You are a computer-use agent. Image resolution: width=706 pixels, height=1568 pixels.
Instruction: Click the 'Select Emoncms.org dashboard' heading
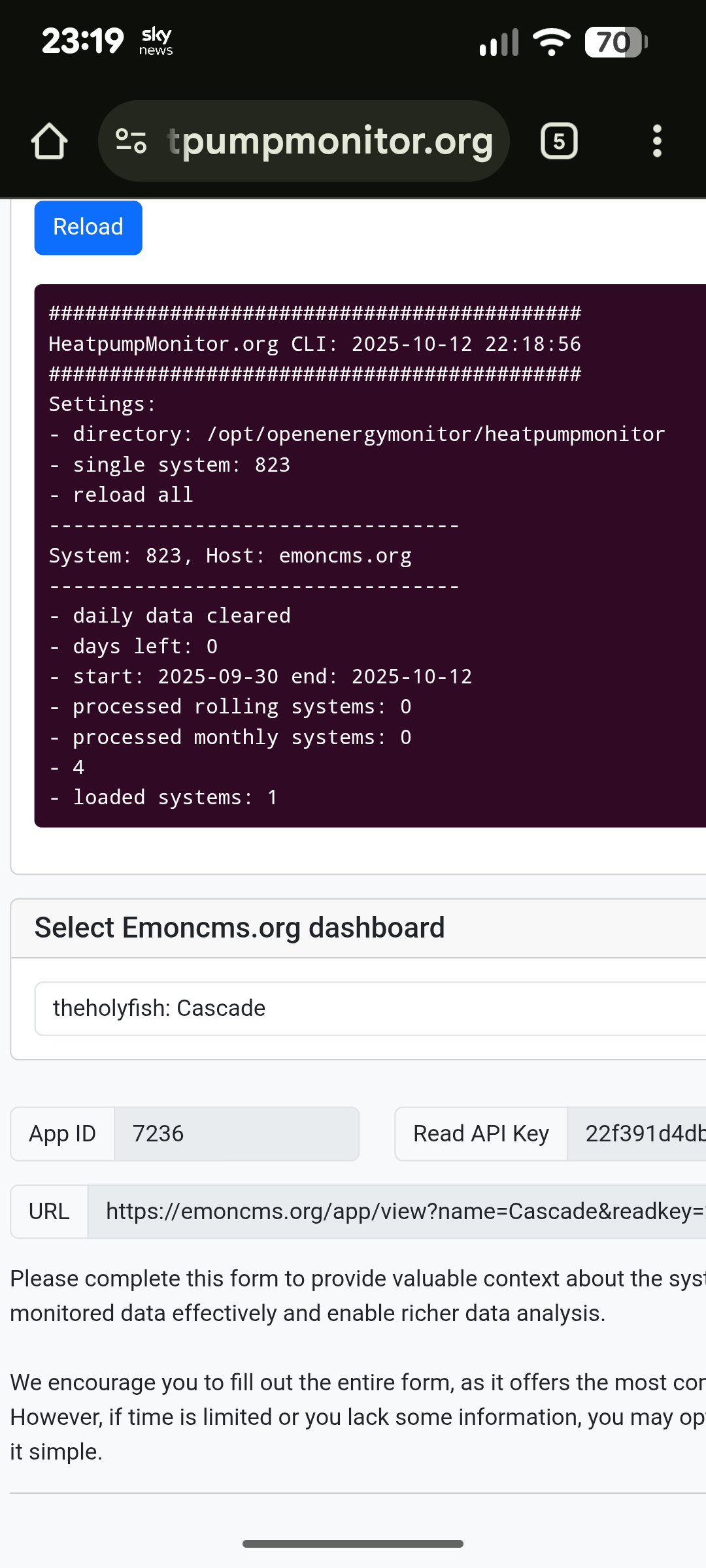[x=239, y=928]
